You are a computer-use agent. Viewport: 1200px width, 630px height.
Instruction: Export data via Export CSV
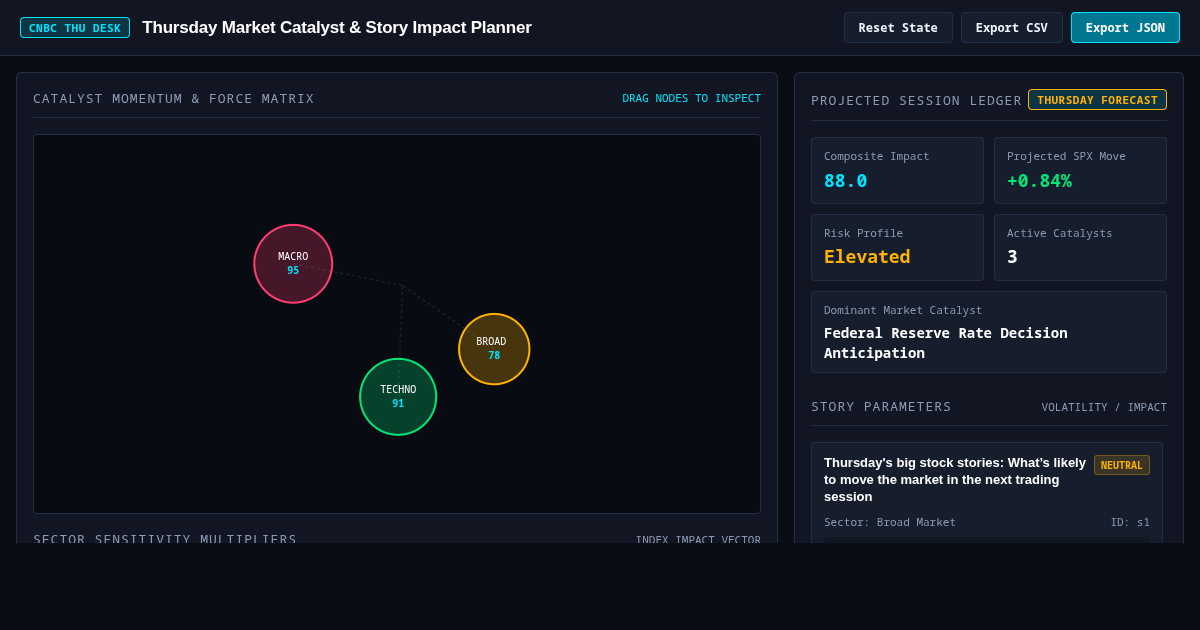1012,28
